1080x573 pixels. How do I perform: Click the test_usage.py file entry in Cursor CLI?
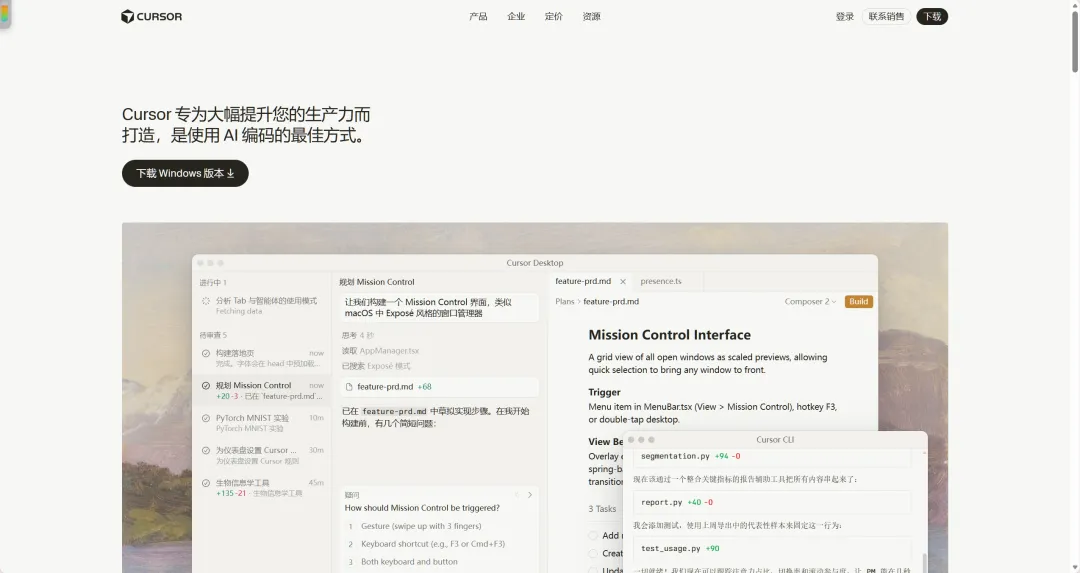[771, 548]
